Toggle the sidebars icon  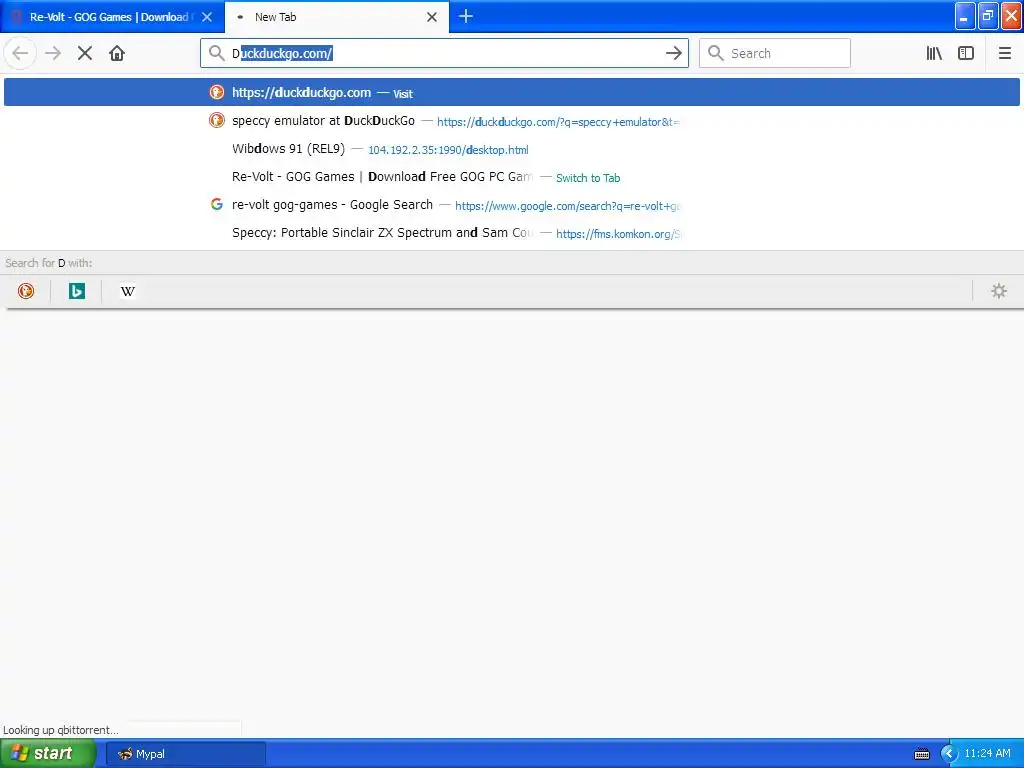click(966, 53)
